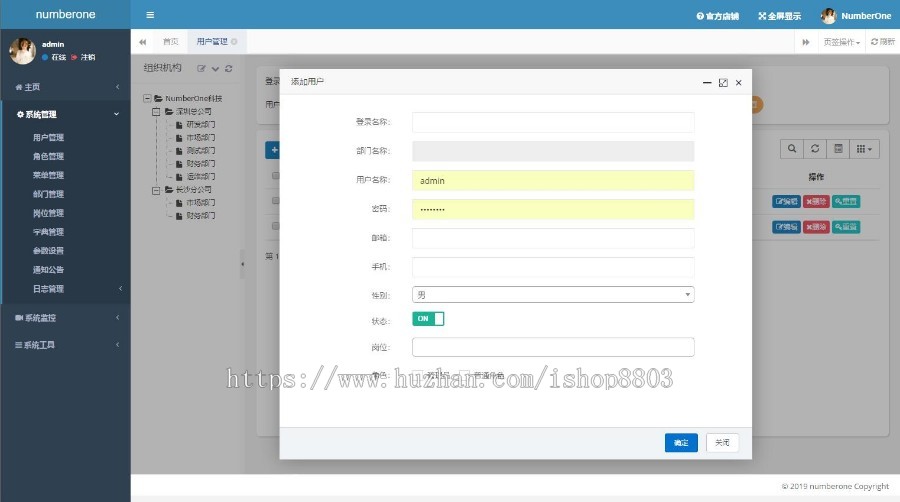Toggle the 状态 ON switch
The image size is (900, 502).
428,319
